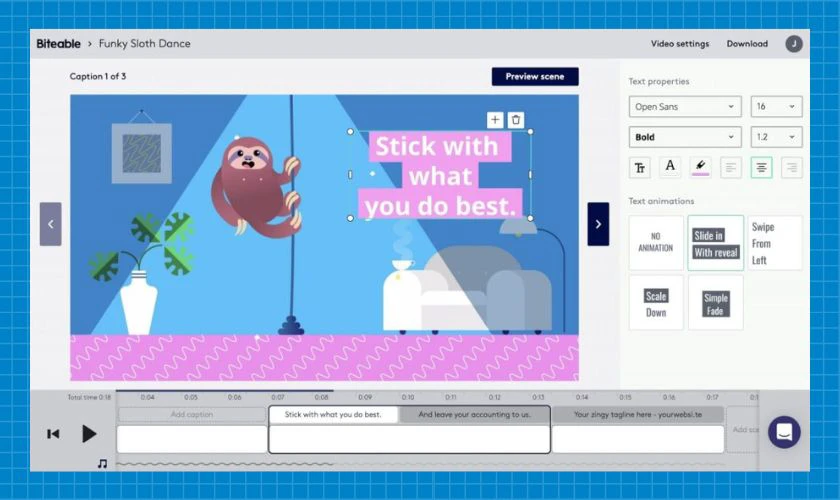This screenshot has width=840, height=500.
Task: Open the highlight color marker icon
Action: pos(700,167)
